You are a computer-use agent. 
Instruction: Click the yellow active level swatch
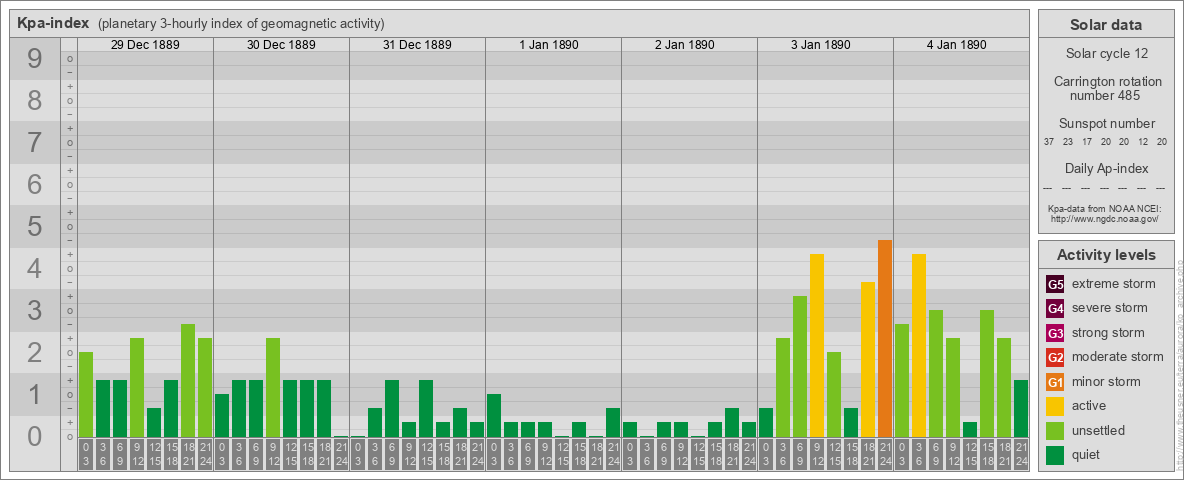[1055, 406]
